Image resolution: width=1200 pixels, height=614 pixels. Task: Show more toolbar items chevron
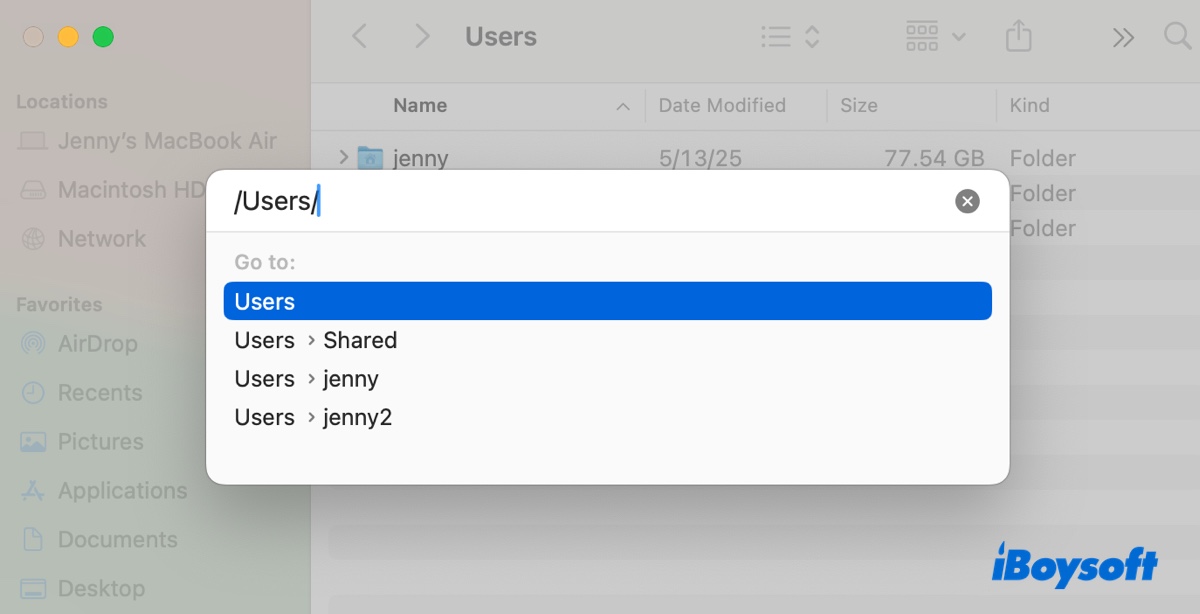coord(1123,37)
